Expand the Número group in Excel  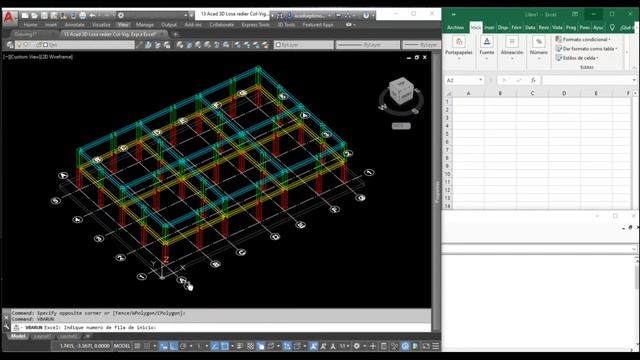pyautogui.click(x=538, y=48)
